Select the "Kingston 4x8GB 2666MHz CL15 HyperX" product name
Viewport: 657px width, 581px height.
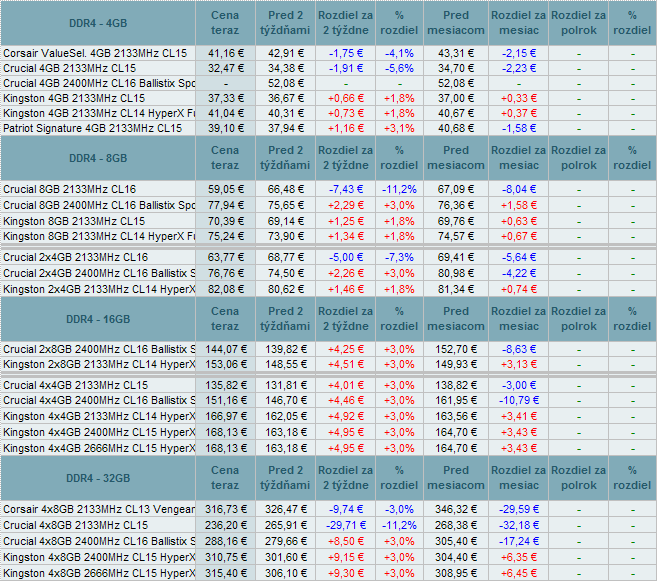click(x=99, y=573)
